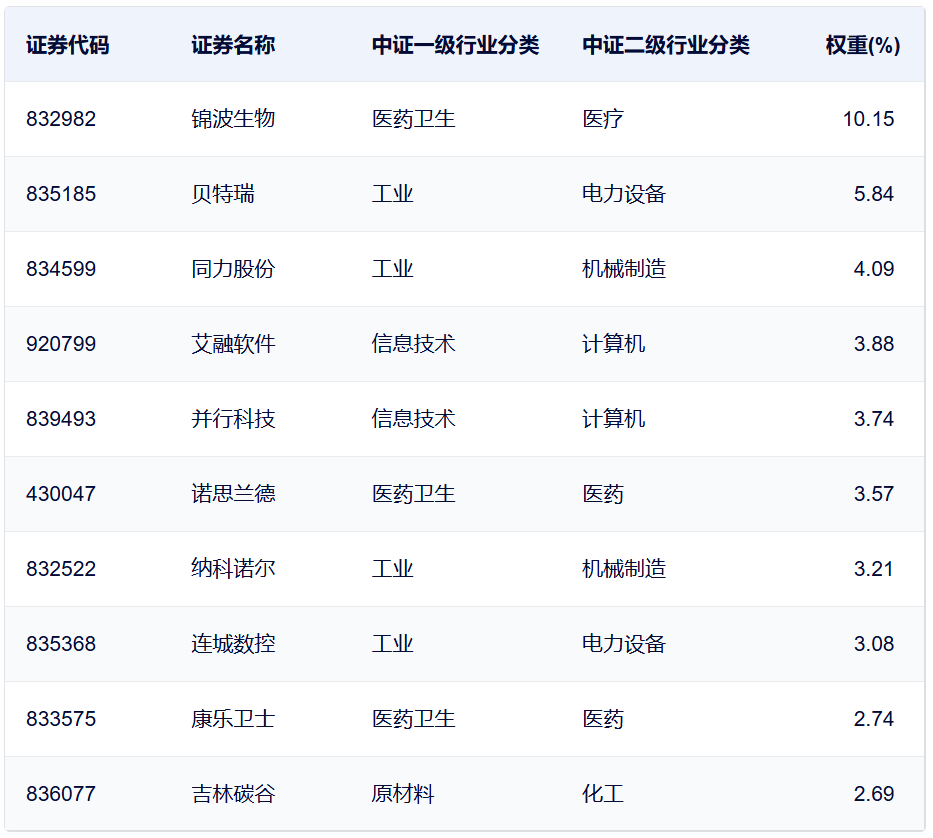Click 计算机 in the 艾融软件 row
Viewport: 933px width, 838px height.
click(x=613, y=344)
